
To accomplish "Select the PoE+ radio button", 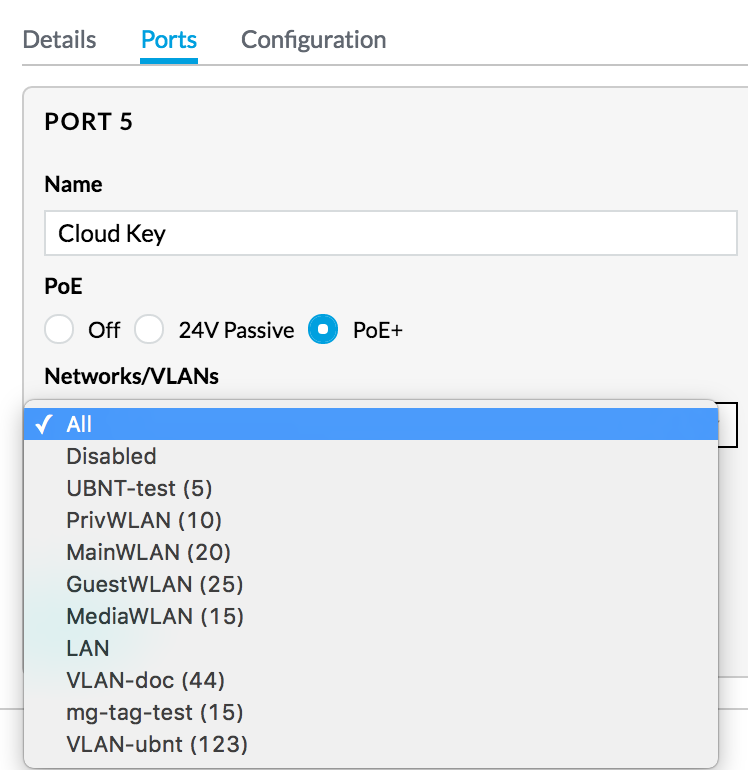I will point(323,329).
